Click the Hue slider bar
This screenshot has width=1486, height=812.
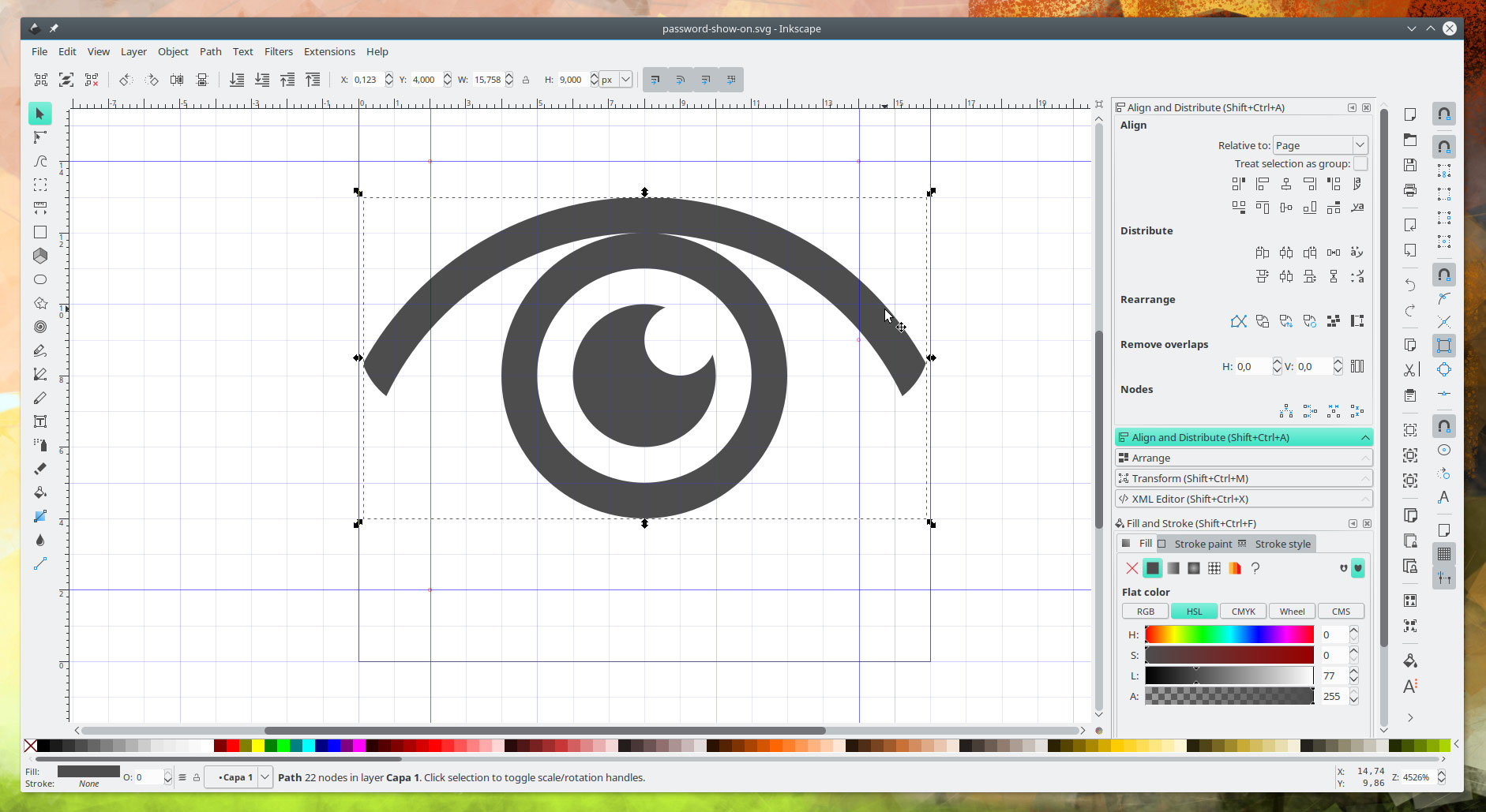tap(1229, 634)
